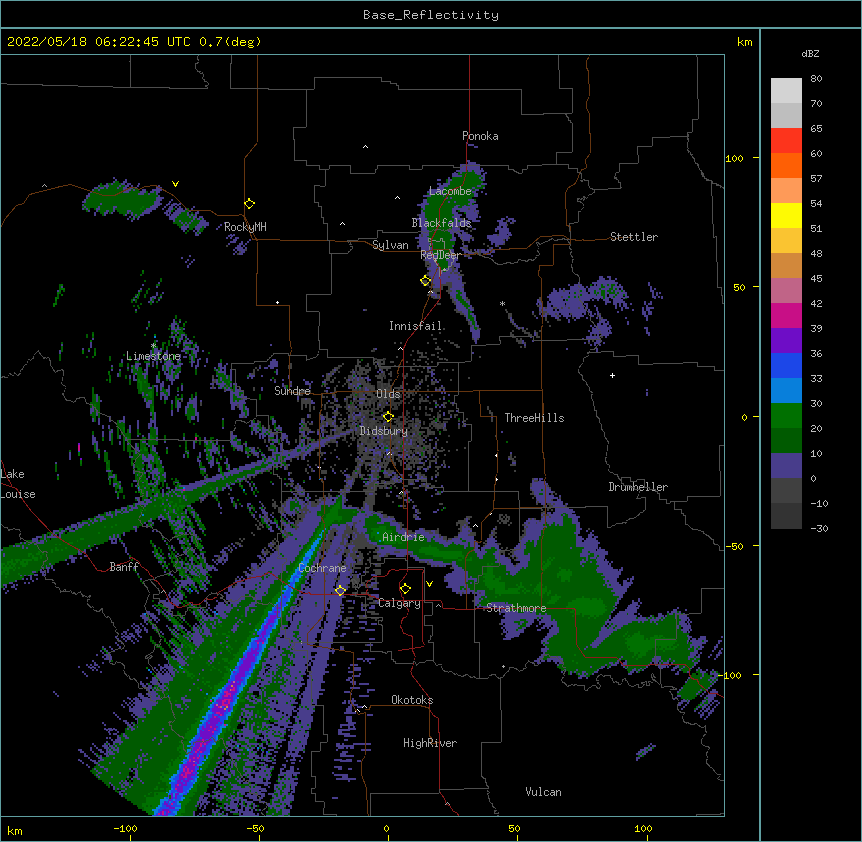The image size is (862, 842).
Task: Click the asterisk marker above the Limestone label
Action: tap(154, 346)
